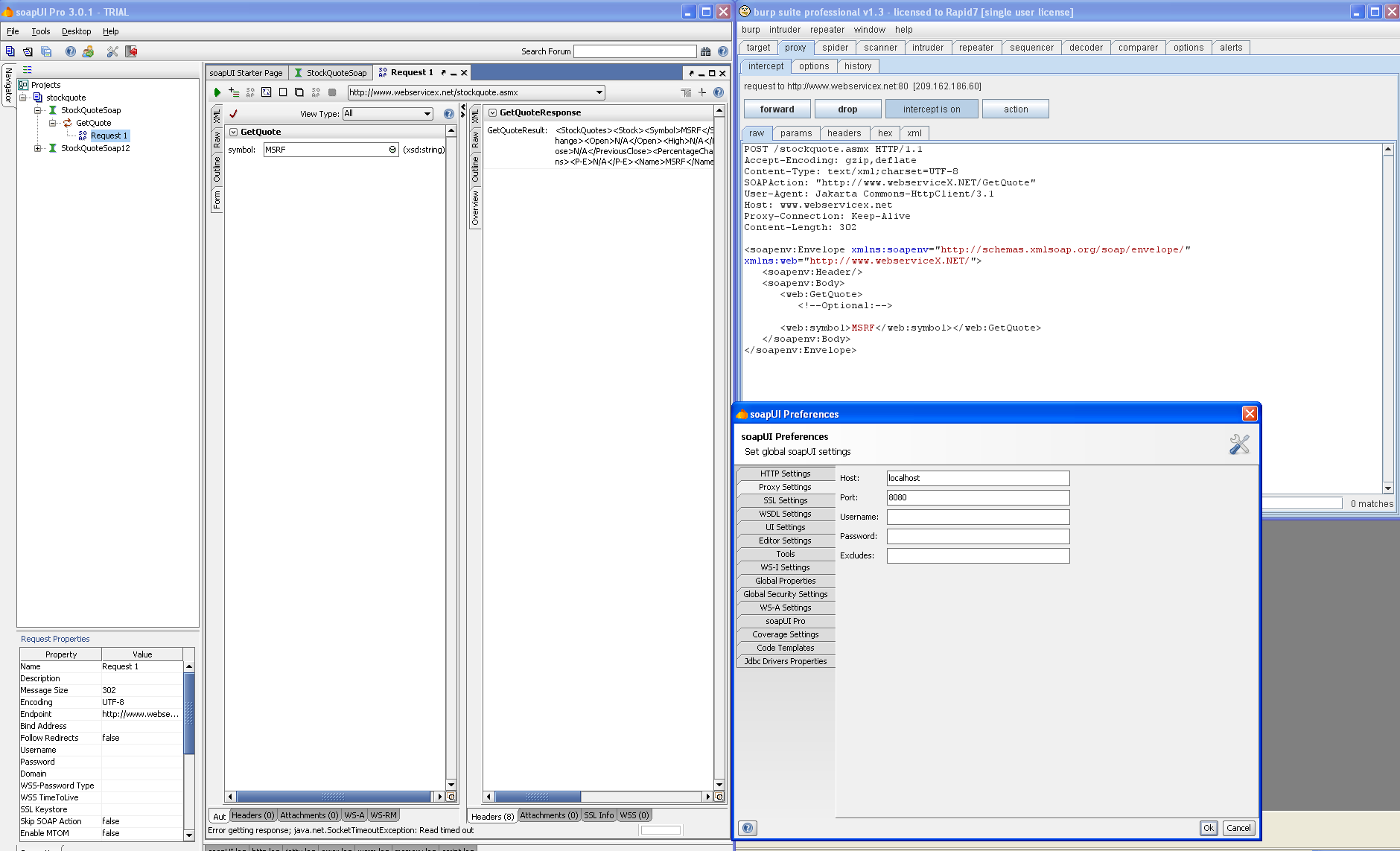Viewport: 1400px width, 851px height.
Task: Select Global Properties in Preferences list
Action: 786,581
